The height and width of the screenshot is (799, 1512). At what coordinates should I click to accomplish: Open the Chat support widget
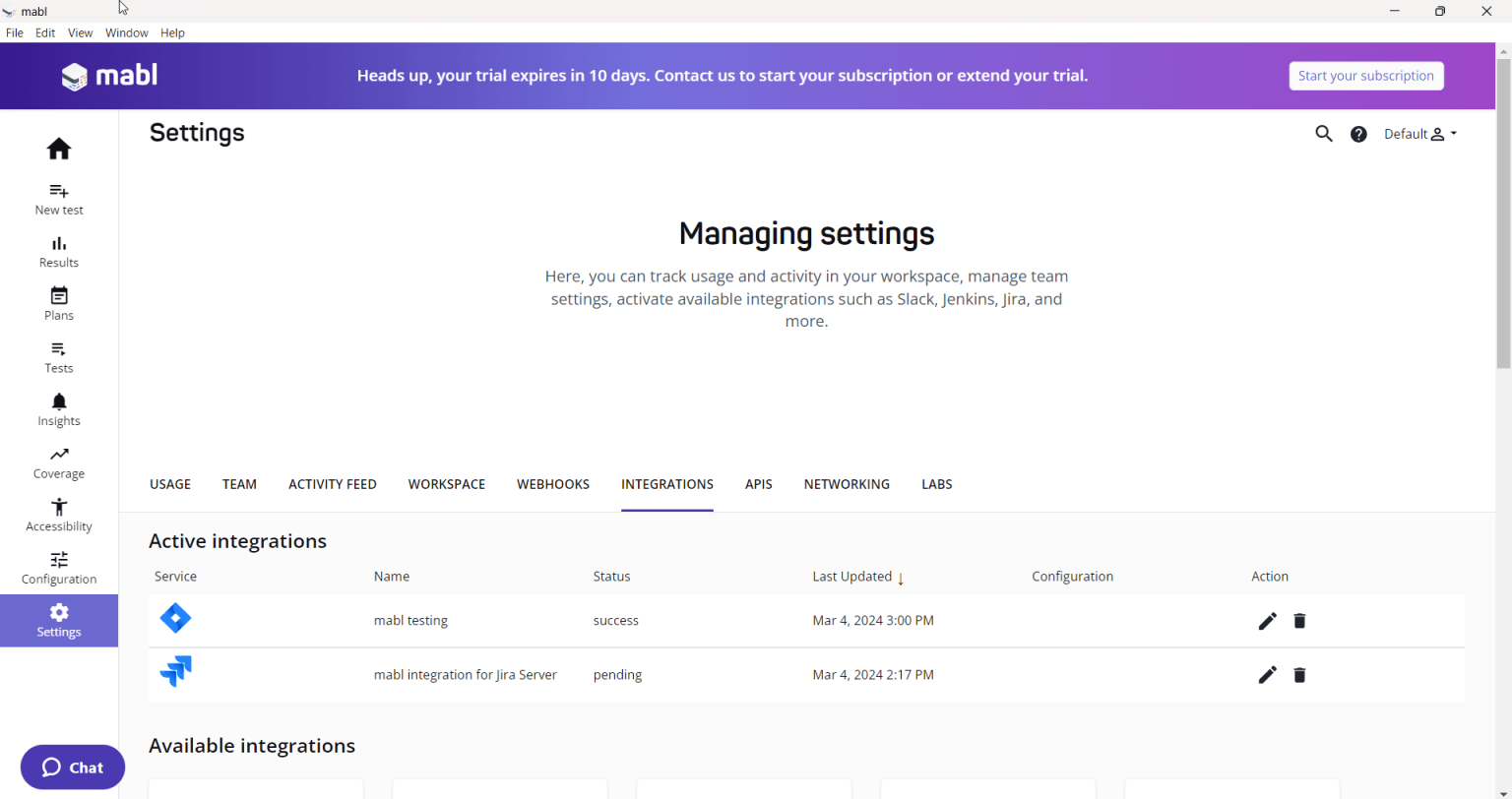tap(72, 768)
